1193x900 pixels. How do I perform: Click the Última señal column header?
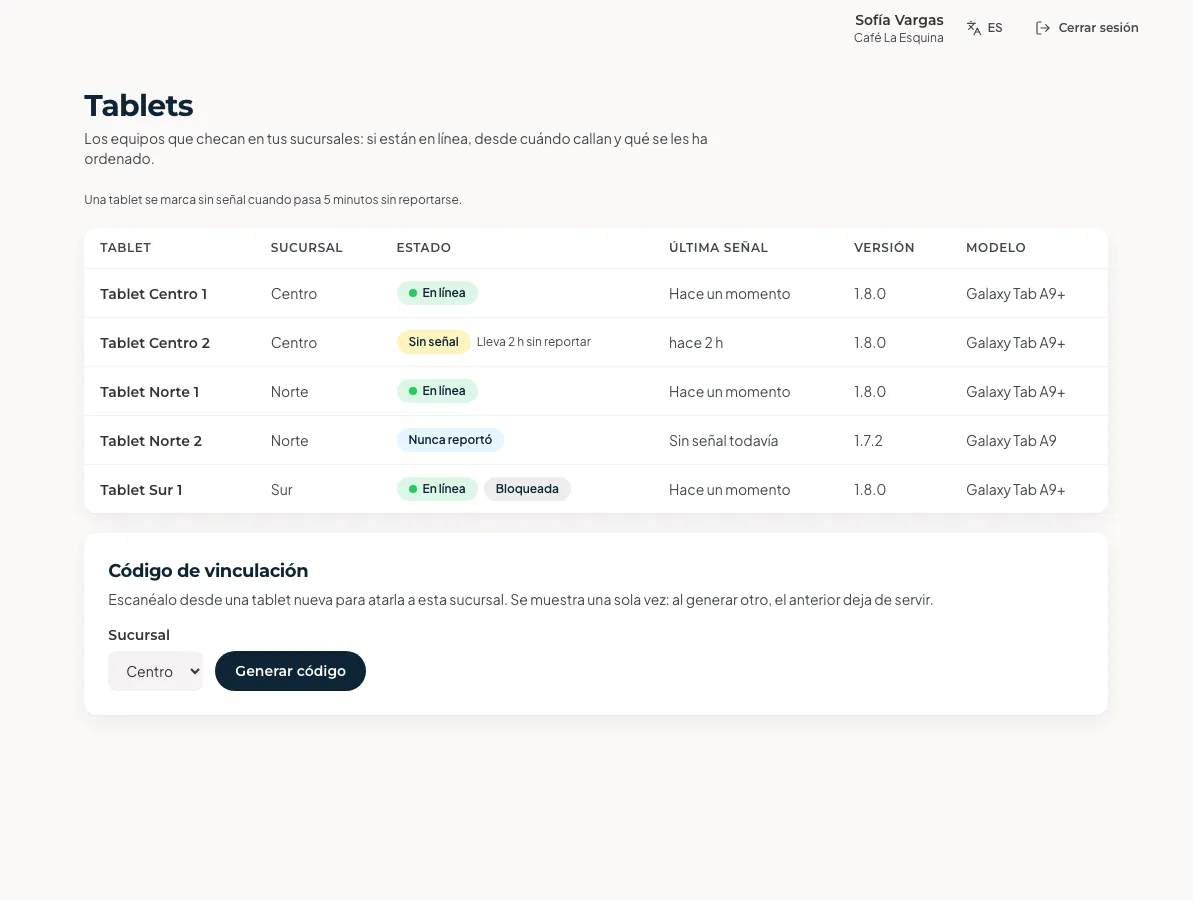[x=718, y=248]
